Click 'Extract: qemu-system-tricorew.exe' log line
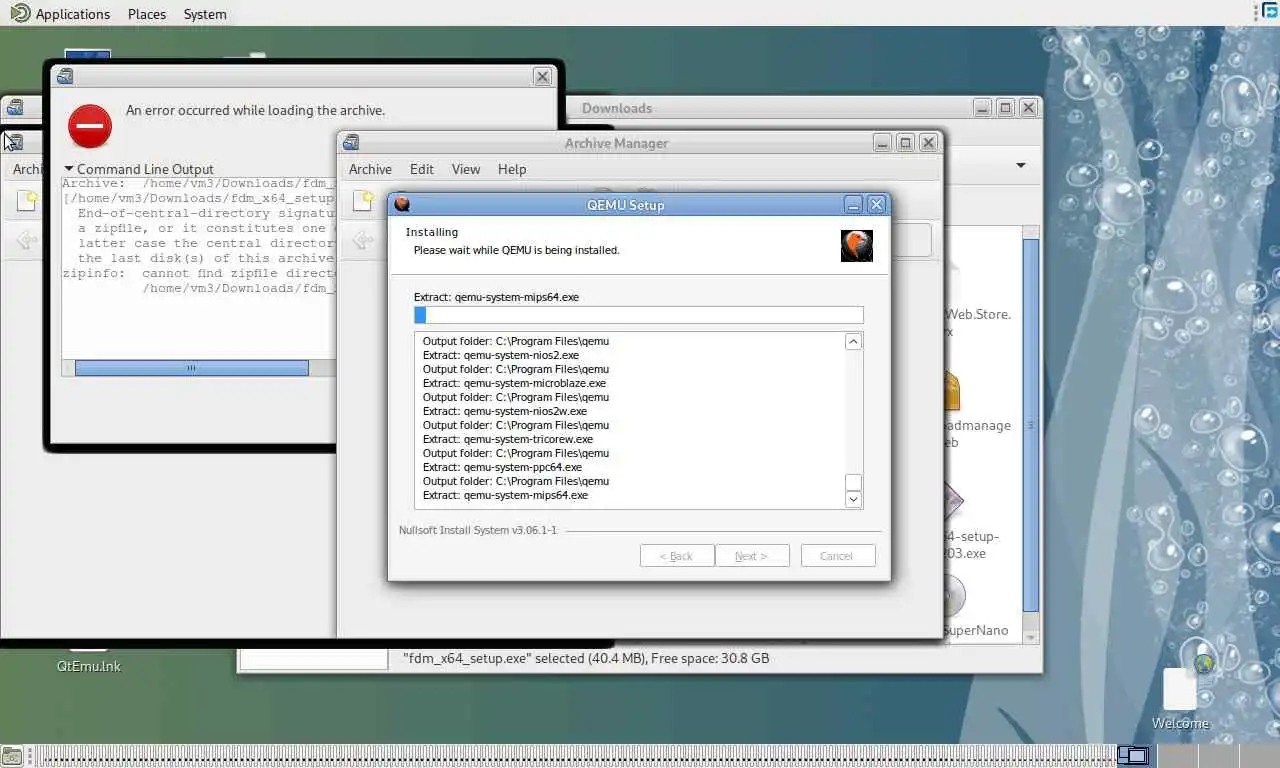Image resolution: width=1280 pixels, height=768 pixels. click(508, 439)
